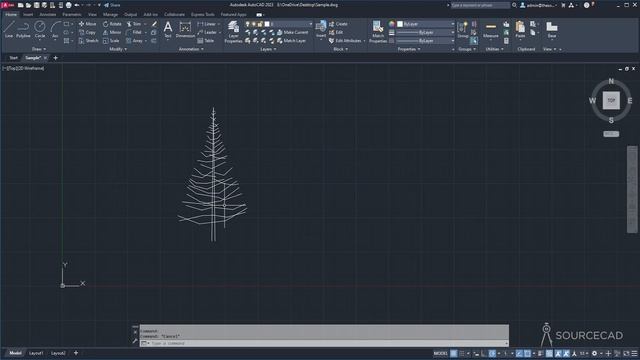640x360 pixels.
Task: Switch to Layout1 tab
Action: point(36,353)
